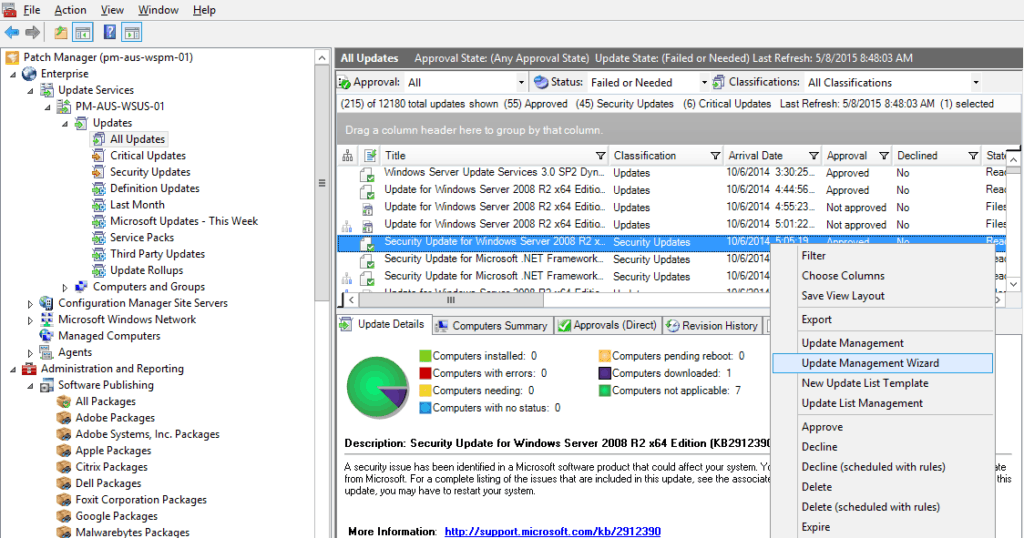Open the Action menu
This screenshot has width=1024, height=538.
(70, 10)
